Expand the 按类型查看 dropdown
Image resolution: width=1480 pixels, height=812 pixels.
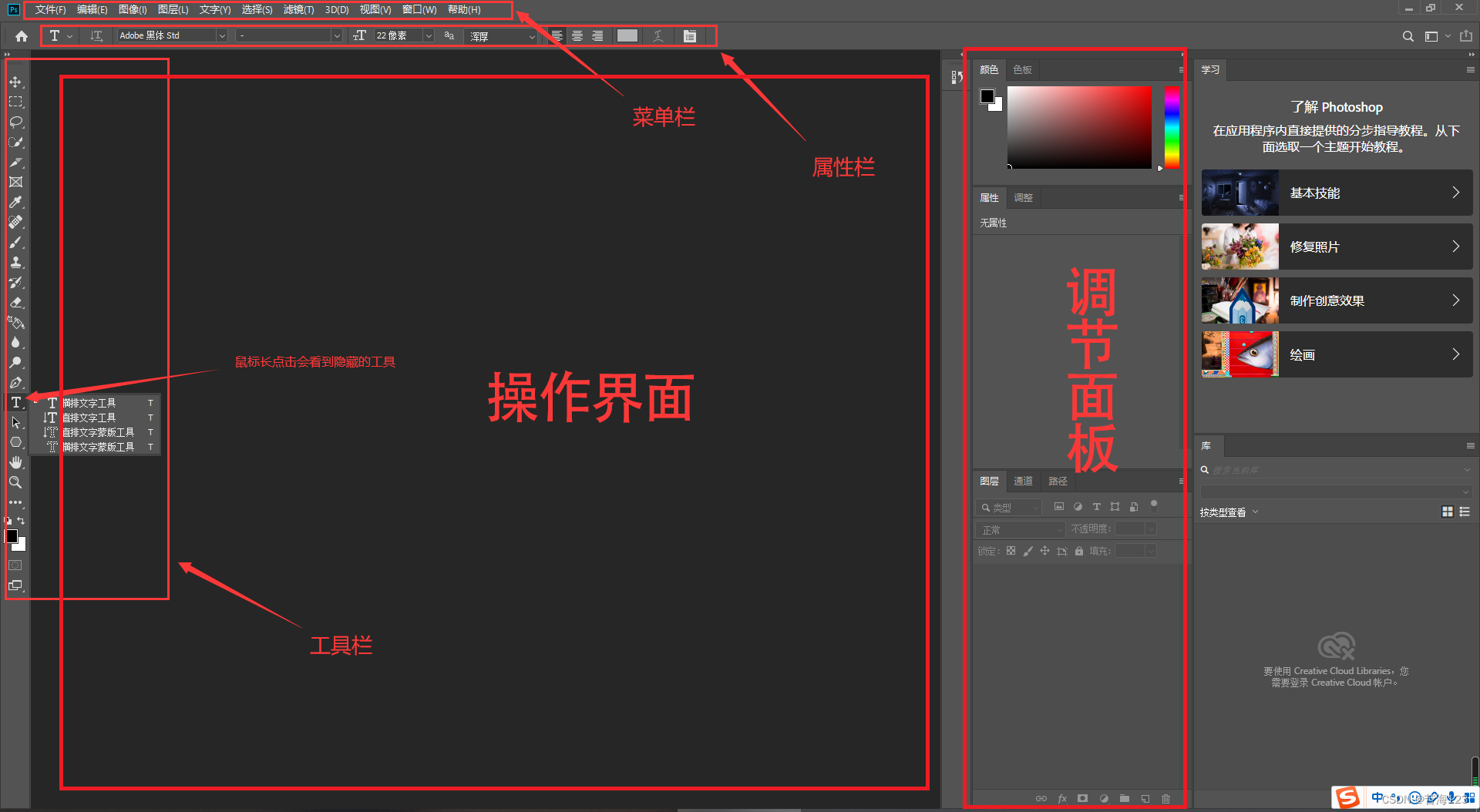click(x=1229, y=512)
